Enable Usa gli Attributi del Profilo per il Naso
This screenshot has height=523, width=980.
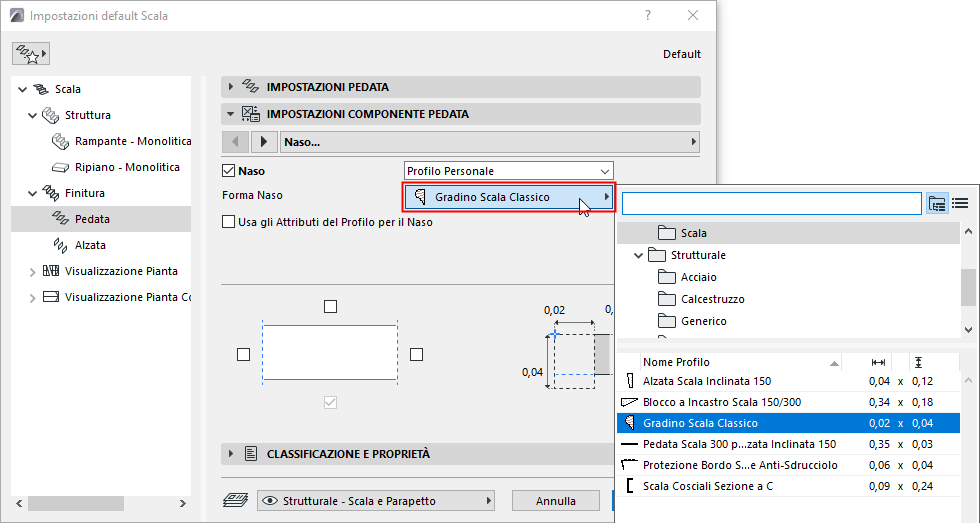click(229, 222)
